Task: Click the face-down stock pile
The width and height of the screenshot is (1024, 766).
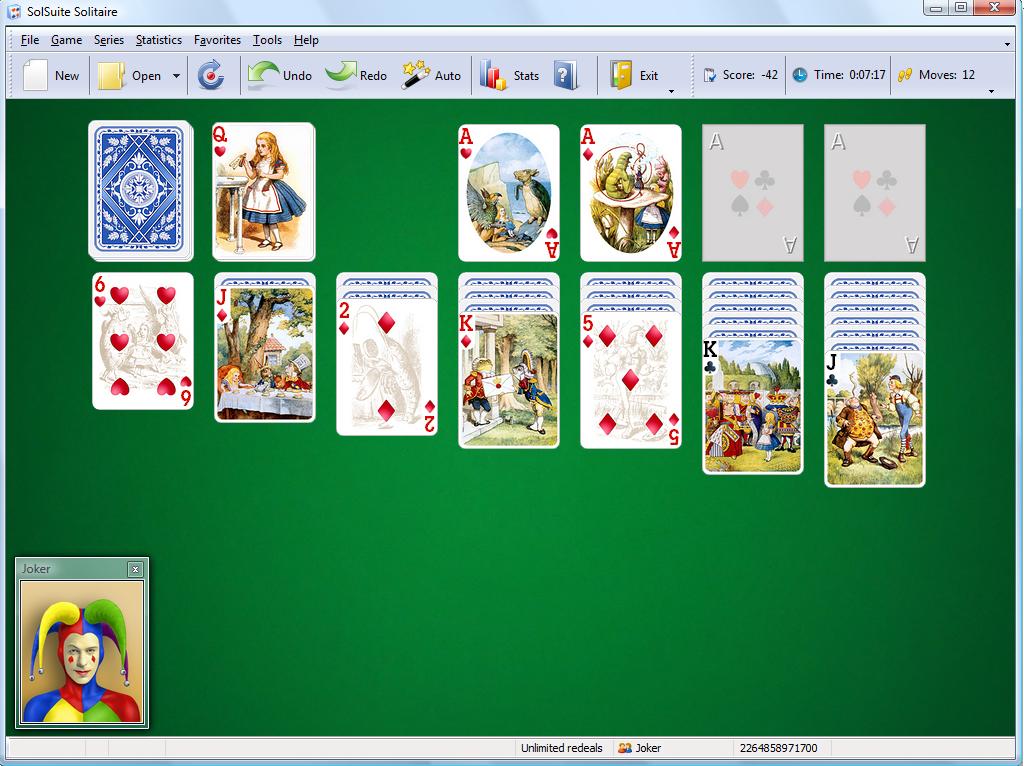Action: tap(140, 191)
